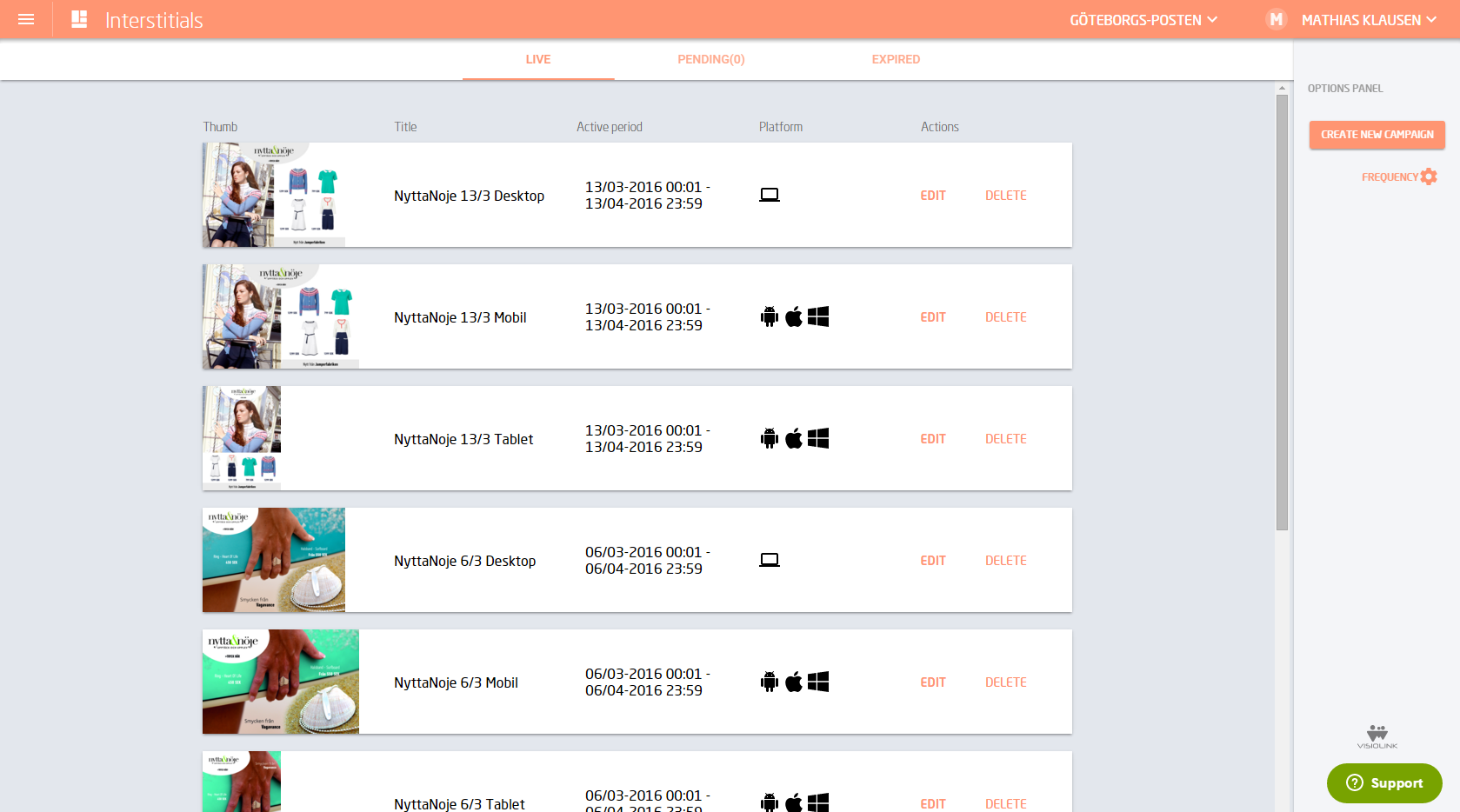Click Apple icon in 13/3 Mobil row

[794, 316]
